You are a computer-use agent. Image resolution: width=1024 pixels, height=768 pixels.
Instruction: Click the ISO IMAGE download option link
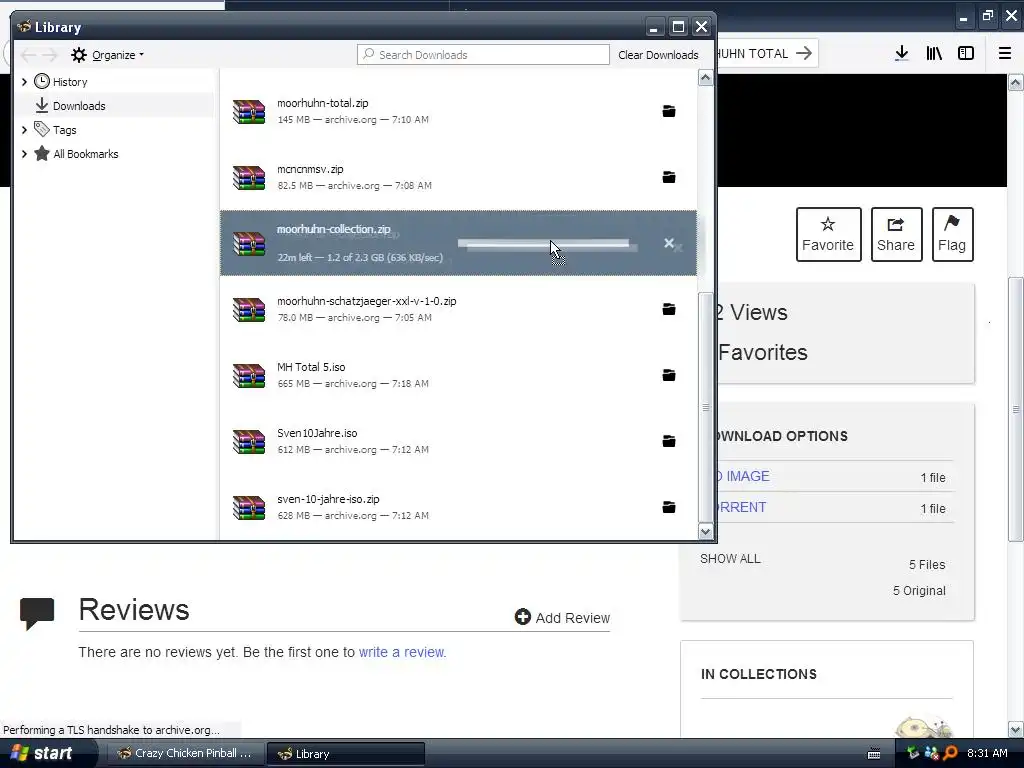pos(743,476)
